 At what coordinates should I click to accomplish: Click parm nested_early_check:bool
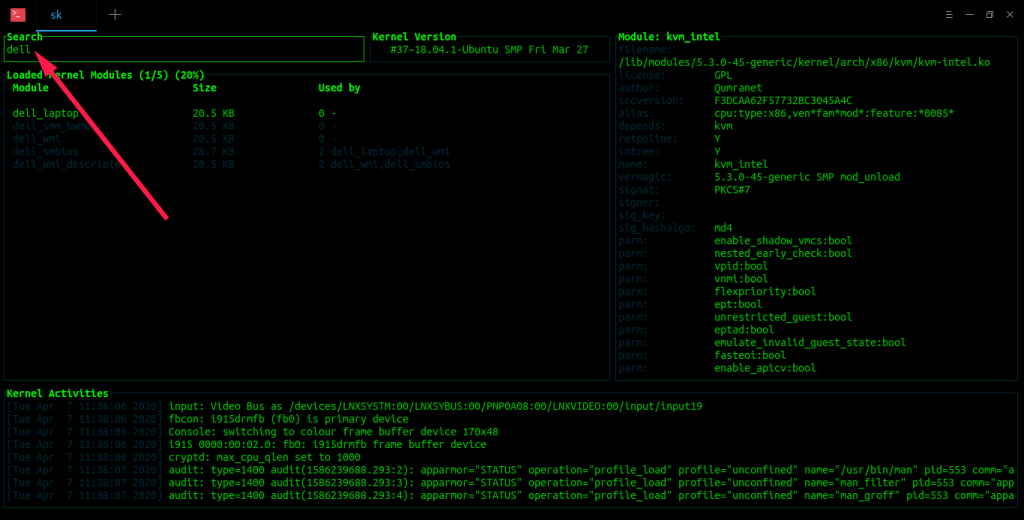(x=783, y=253)
